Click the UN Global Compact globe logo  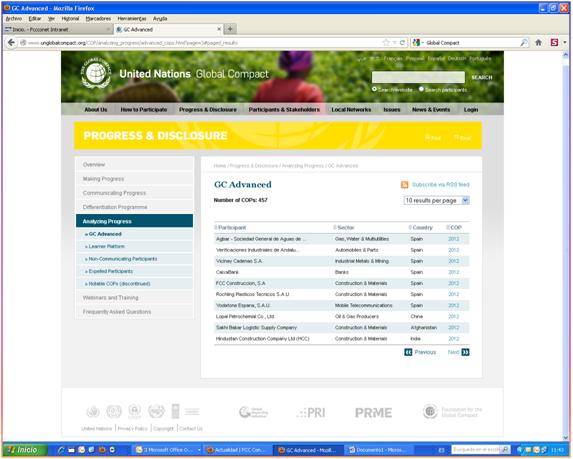96,73
